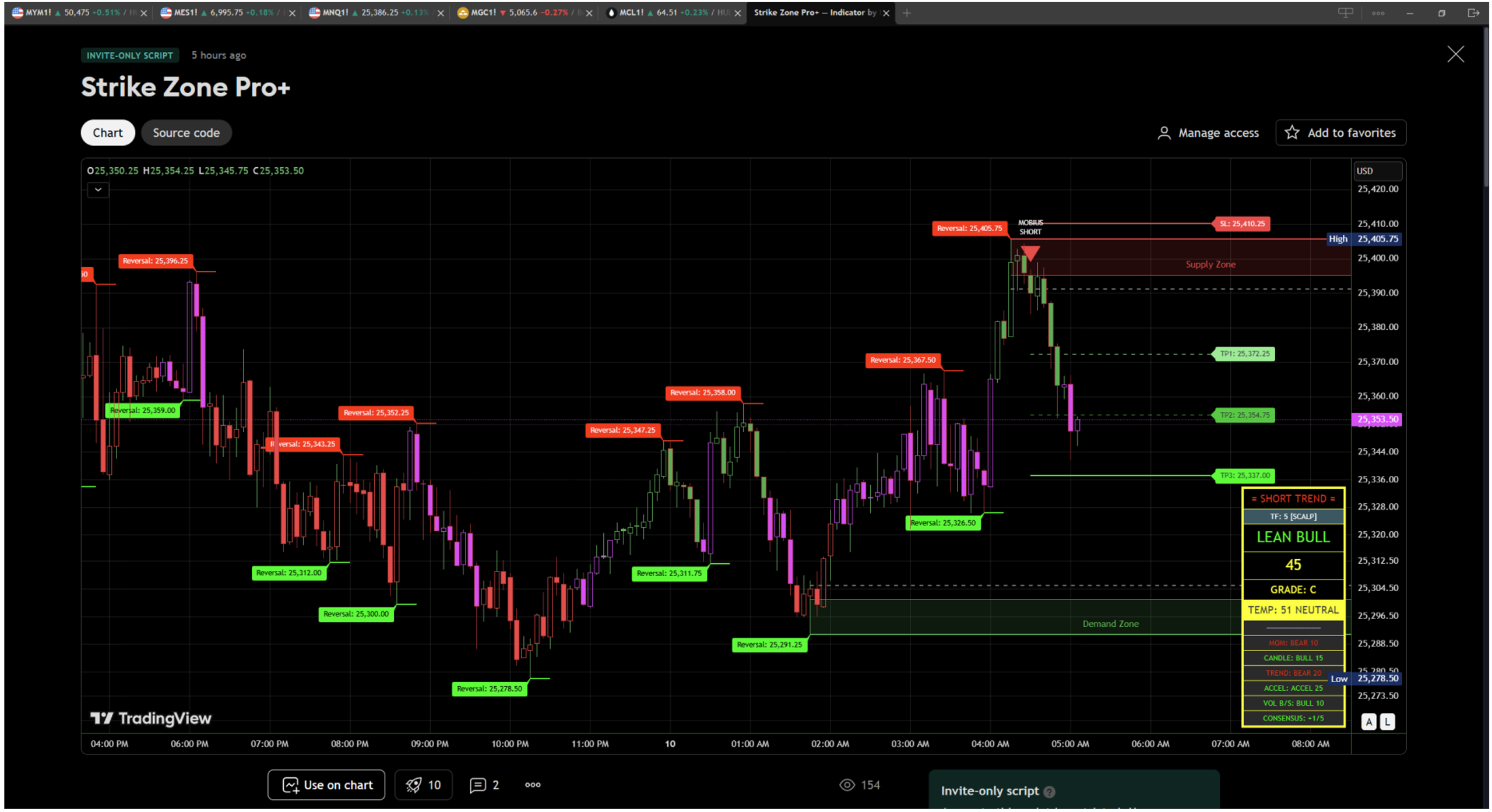Close the MCL1! tab

(x=738, y=13)
